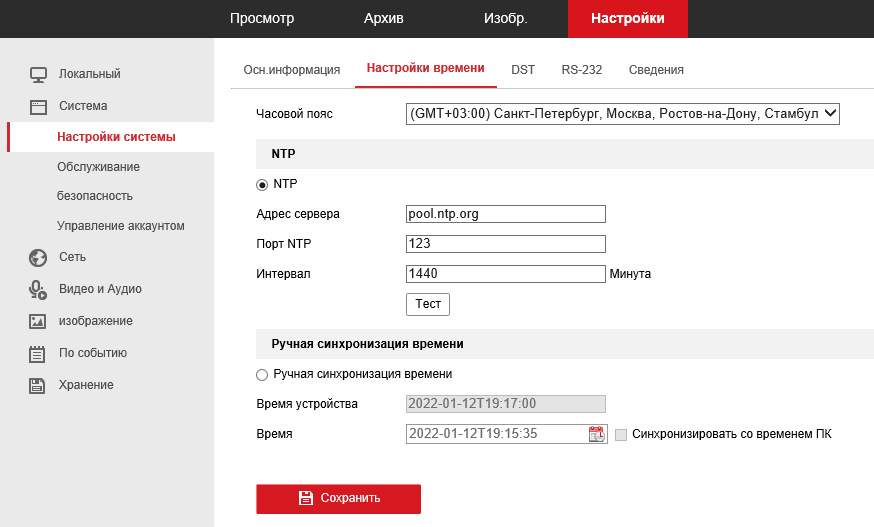Screen dimensions: 874x527
Task: Open the calendar picker in Время field
Action: (x=596, y=434)
